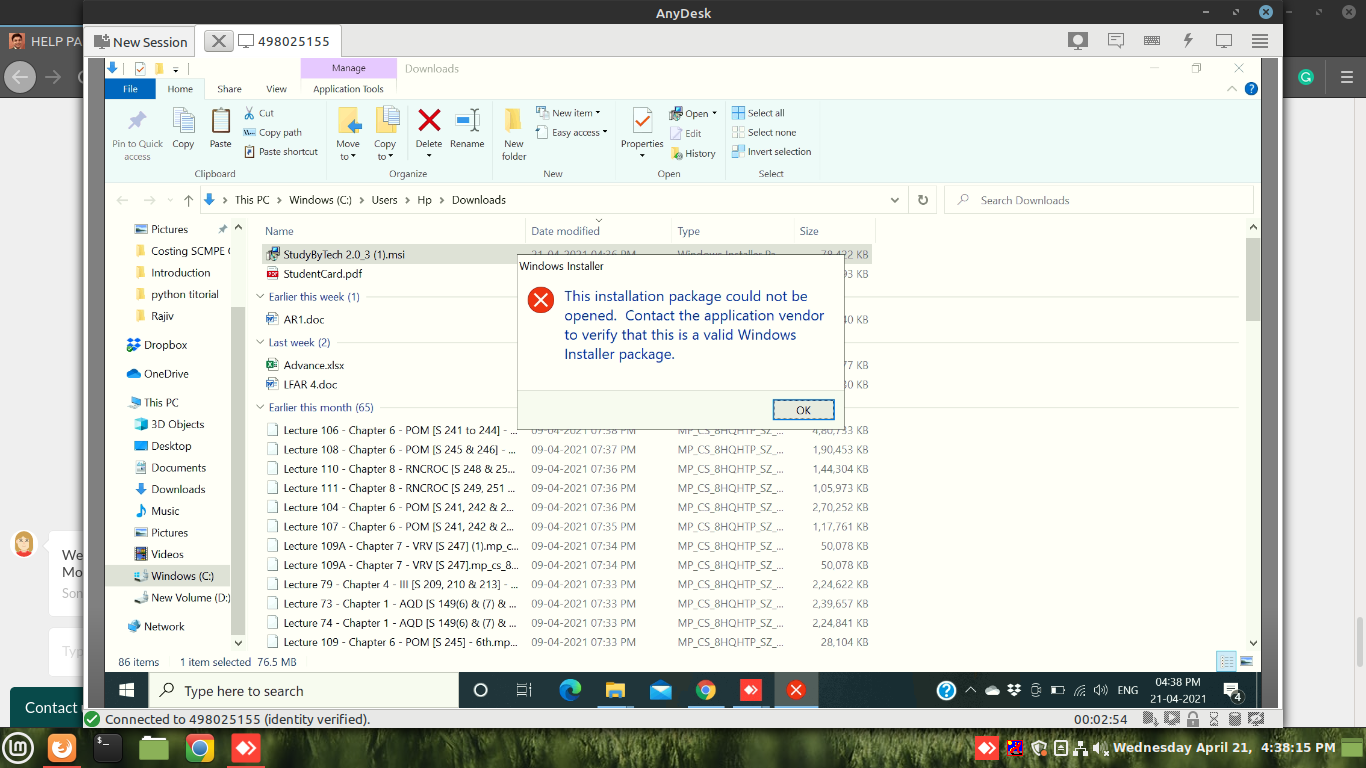Image resolution: width=1366 pixels, height=768 pixels.
Task: Click OK in the Windows Installer dialog
Action: pos(803,410)
